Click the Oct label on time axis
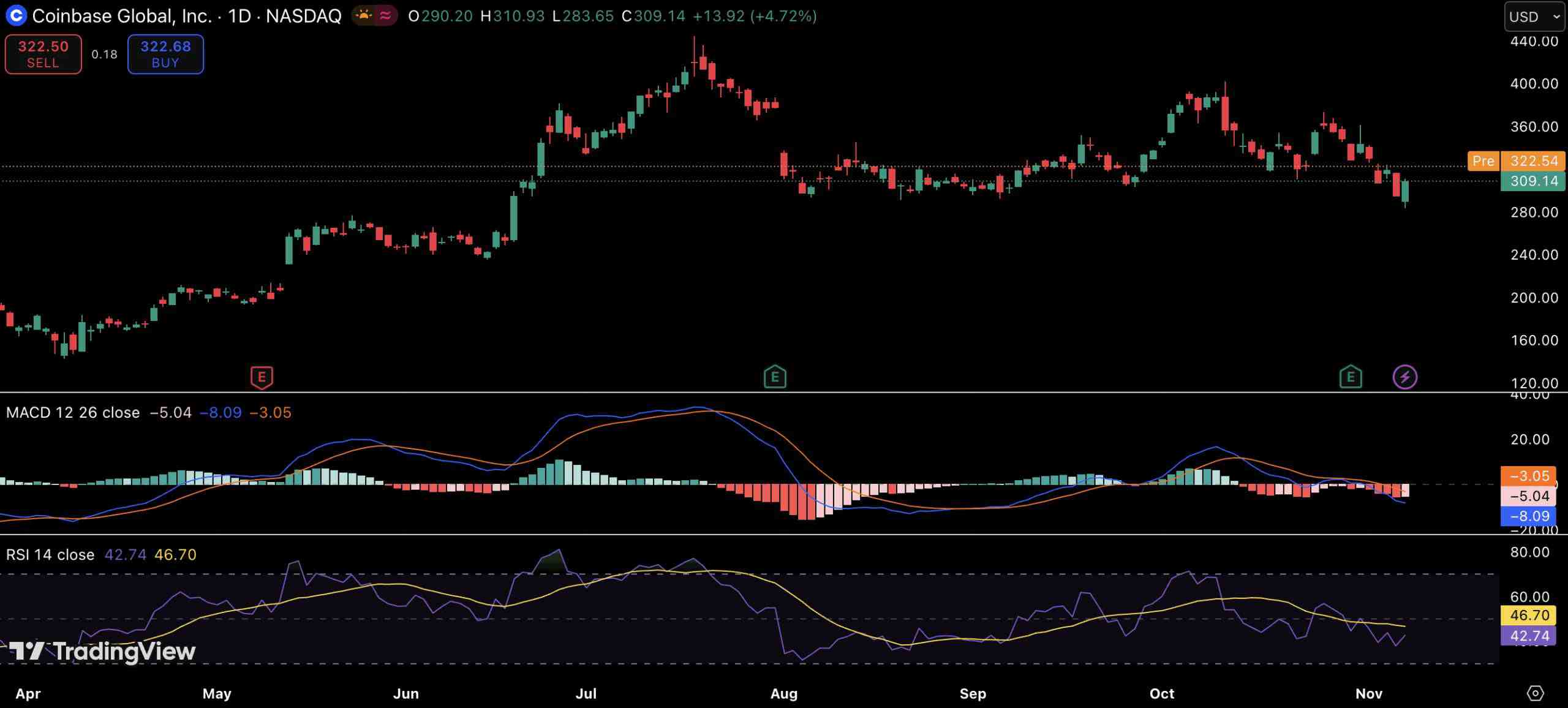Screen dimensions: 1568x708 coord(1161,694)
